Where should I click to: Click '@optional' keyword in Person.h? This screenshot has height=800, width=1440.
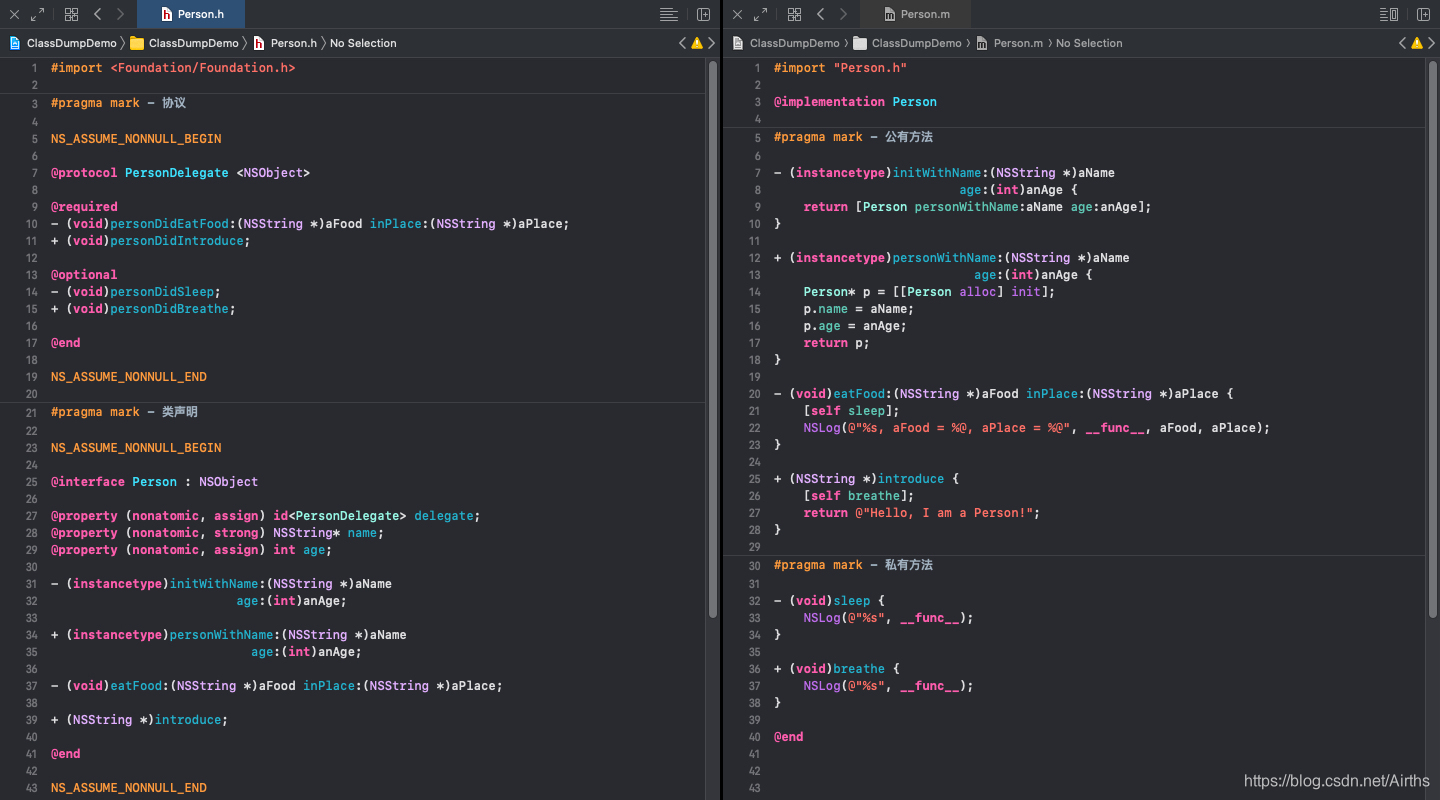[84, 275]
